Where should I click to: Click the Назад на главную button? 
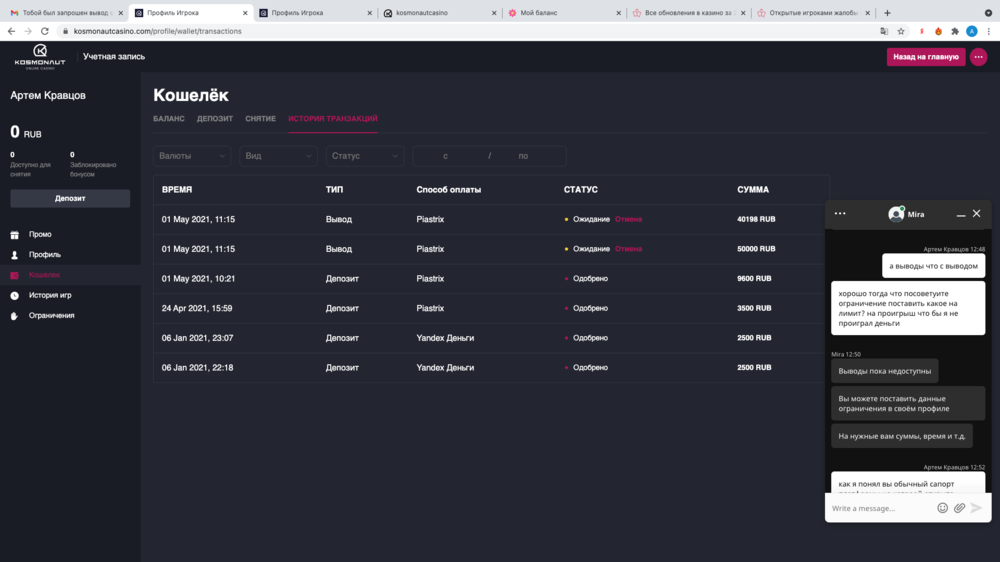[925, 57]
